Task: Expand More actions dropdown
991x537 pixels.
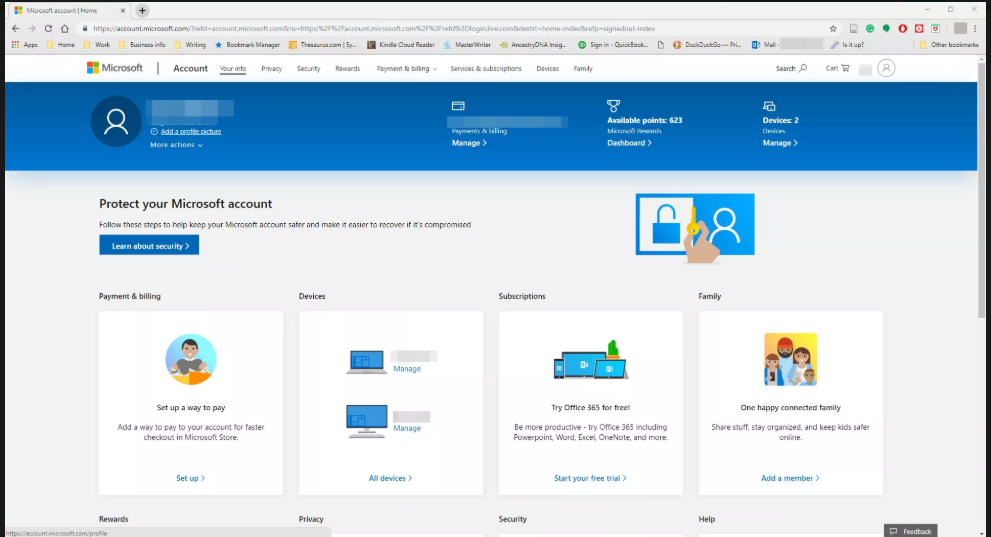Action: pyautogui.click(x=176, y=145)
